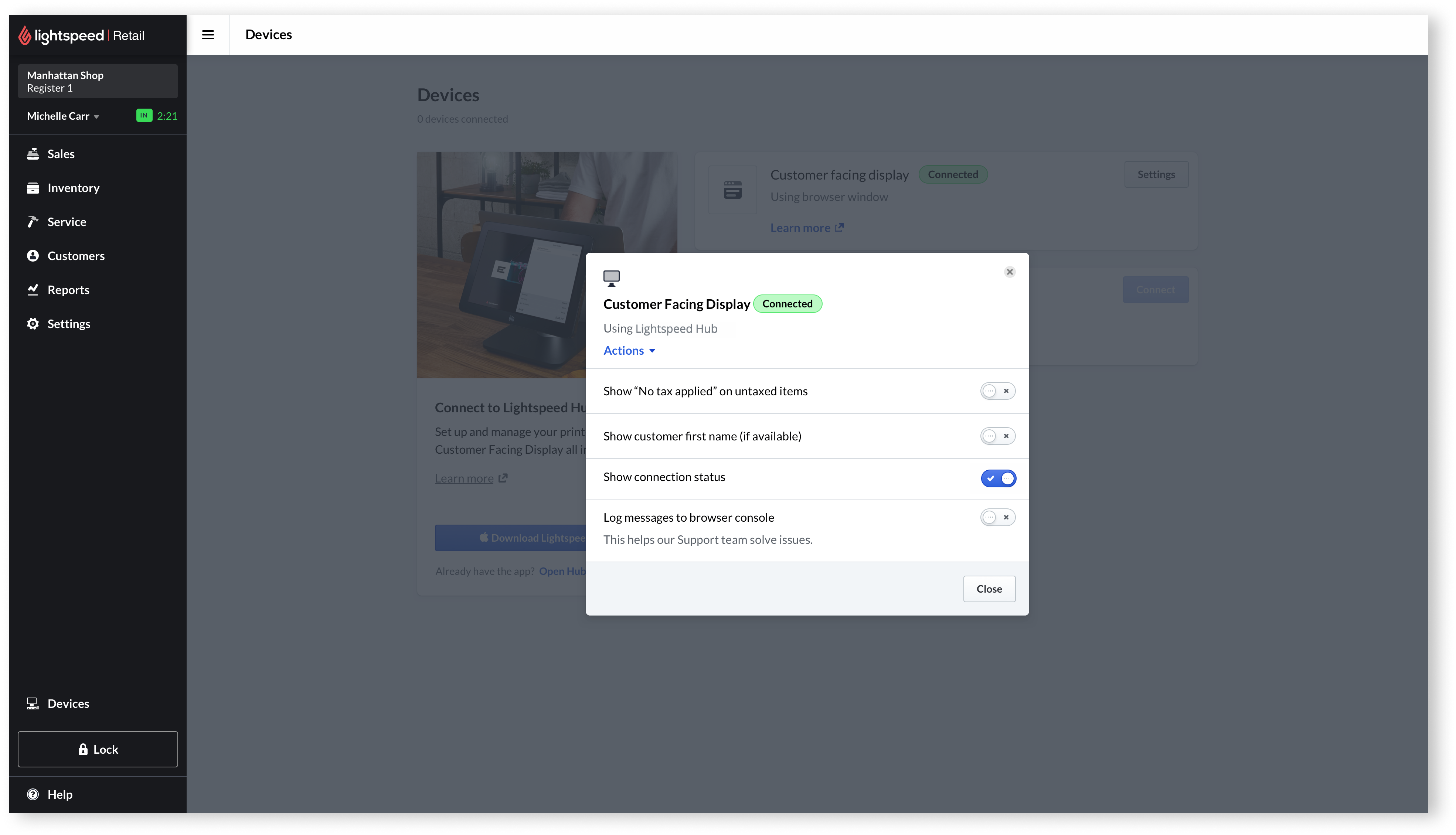The height and width of the screenshot is (835, 1456).
Task: Click the Close button in modal
Action: tap(989, 588)
